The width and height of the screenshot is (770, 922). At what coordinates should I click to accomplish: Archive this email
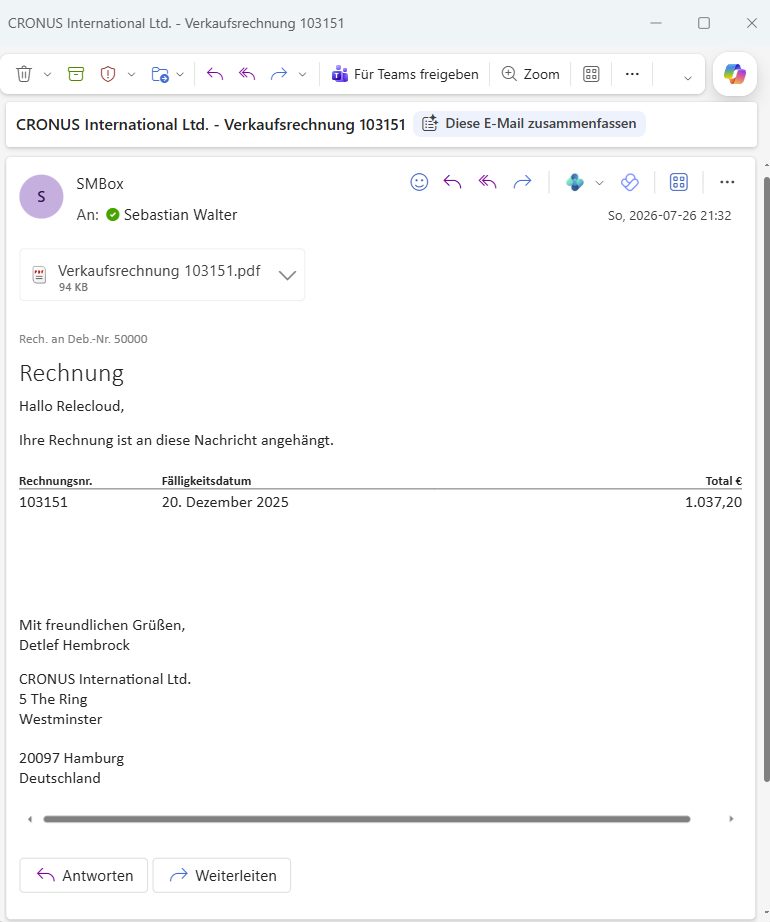coord(76,74)
